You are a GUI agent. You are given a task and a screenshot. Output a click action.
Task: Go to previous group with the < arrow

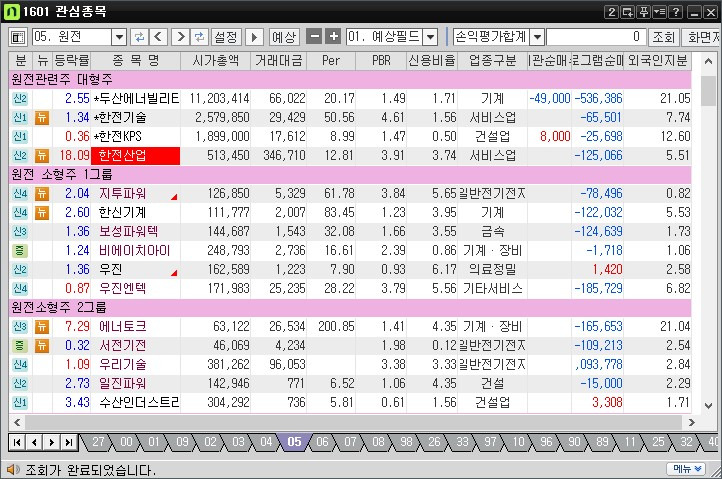(x=158, y=37)
